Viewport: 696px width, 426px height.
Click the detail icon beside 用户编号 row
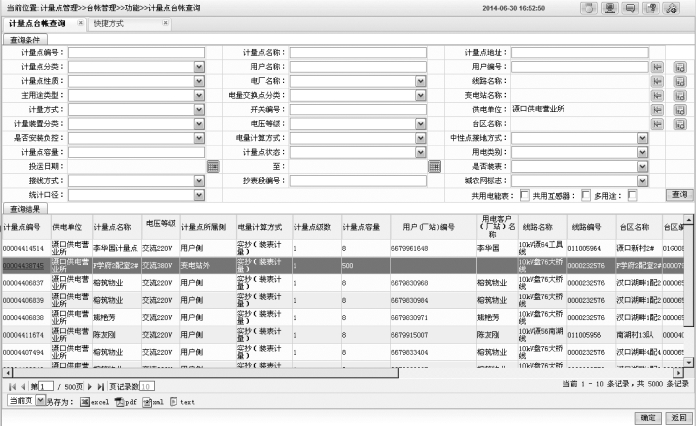click(x=680, y=67)
